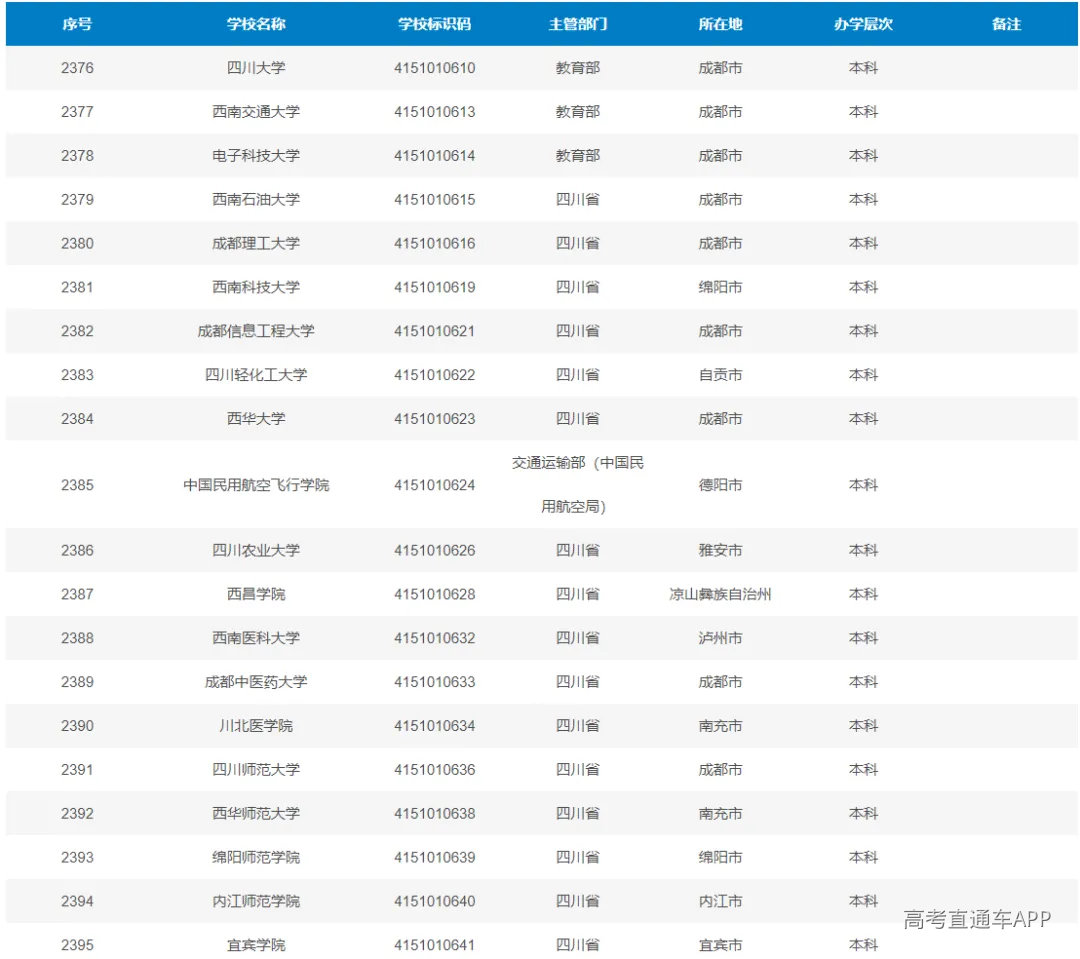Click school code 4151010623

435,419
